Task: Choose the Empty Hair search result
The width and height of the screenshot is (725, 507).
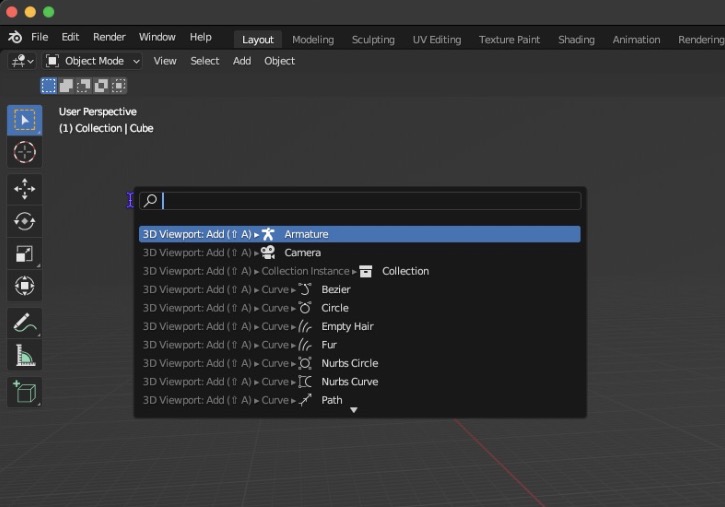Action: click(360, 327)
